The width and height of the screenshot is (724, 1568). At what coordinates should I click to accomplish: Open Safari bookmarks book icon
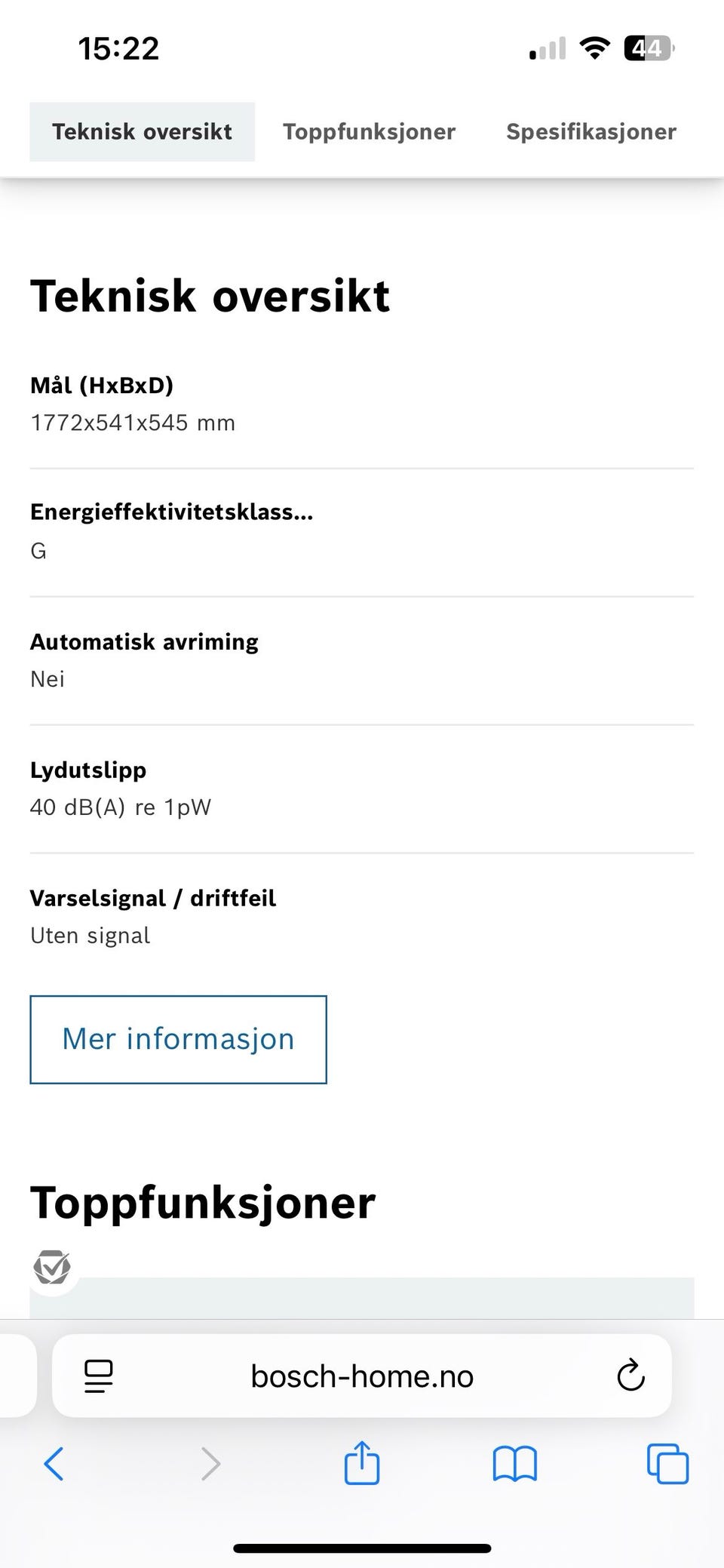(x=514, y=1464)
